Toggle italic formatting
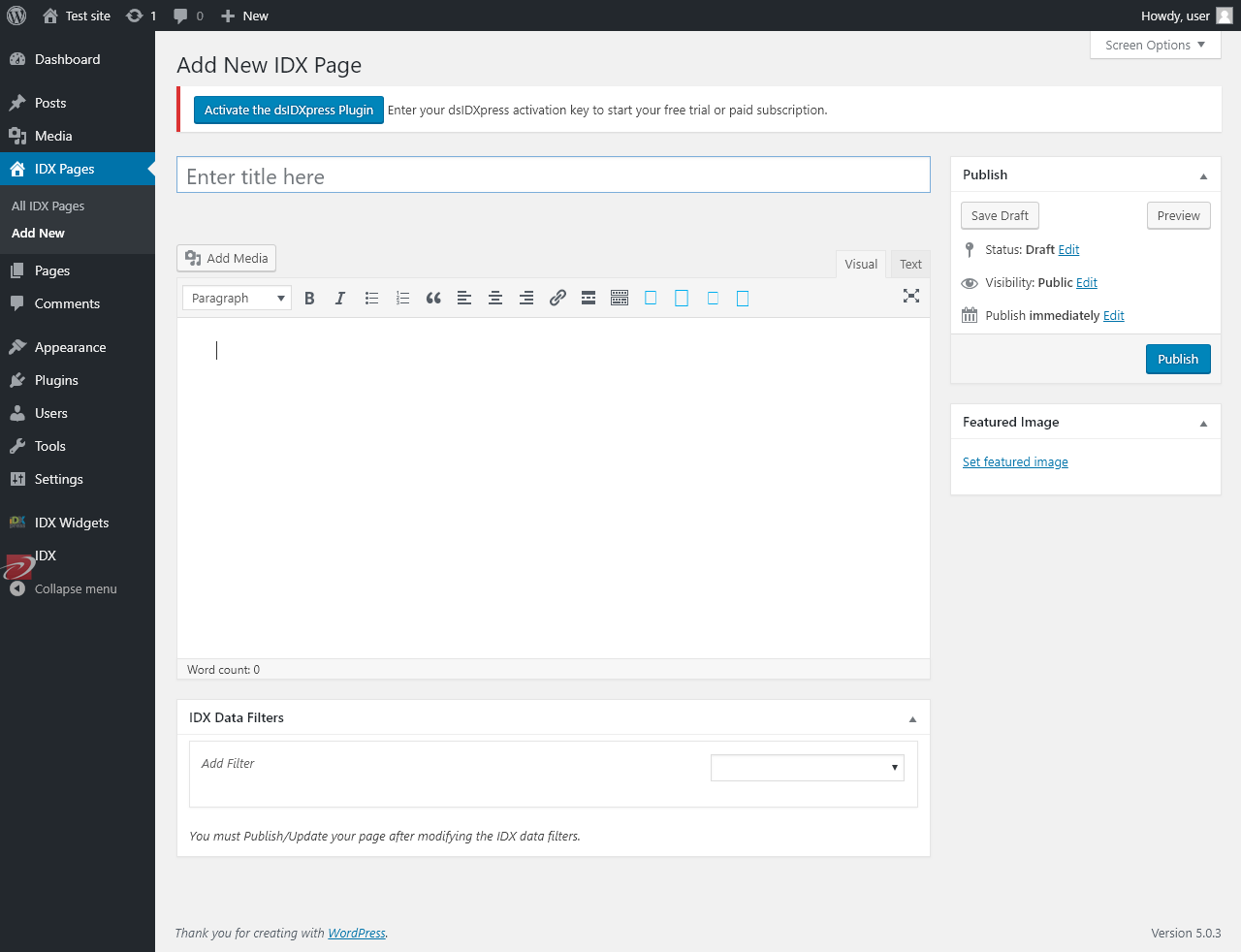This screenshot has width=1241, height=952. tap(340, 298)
